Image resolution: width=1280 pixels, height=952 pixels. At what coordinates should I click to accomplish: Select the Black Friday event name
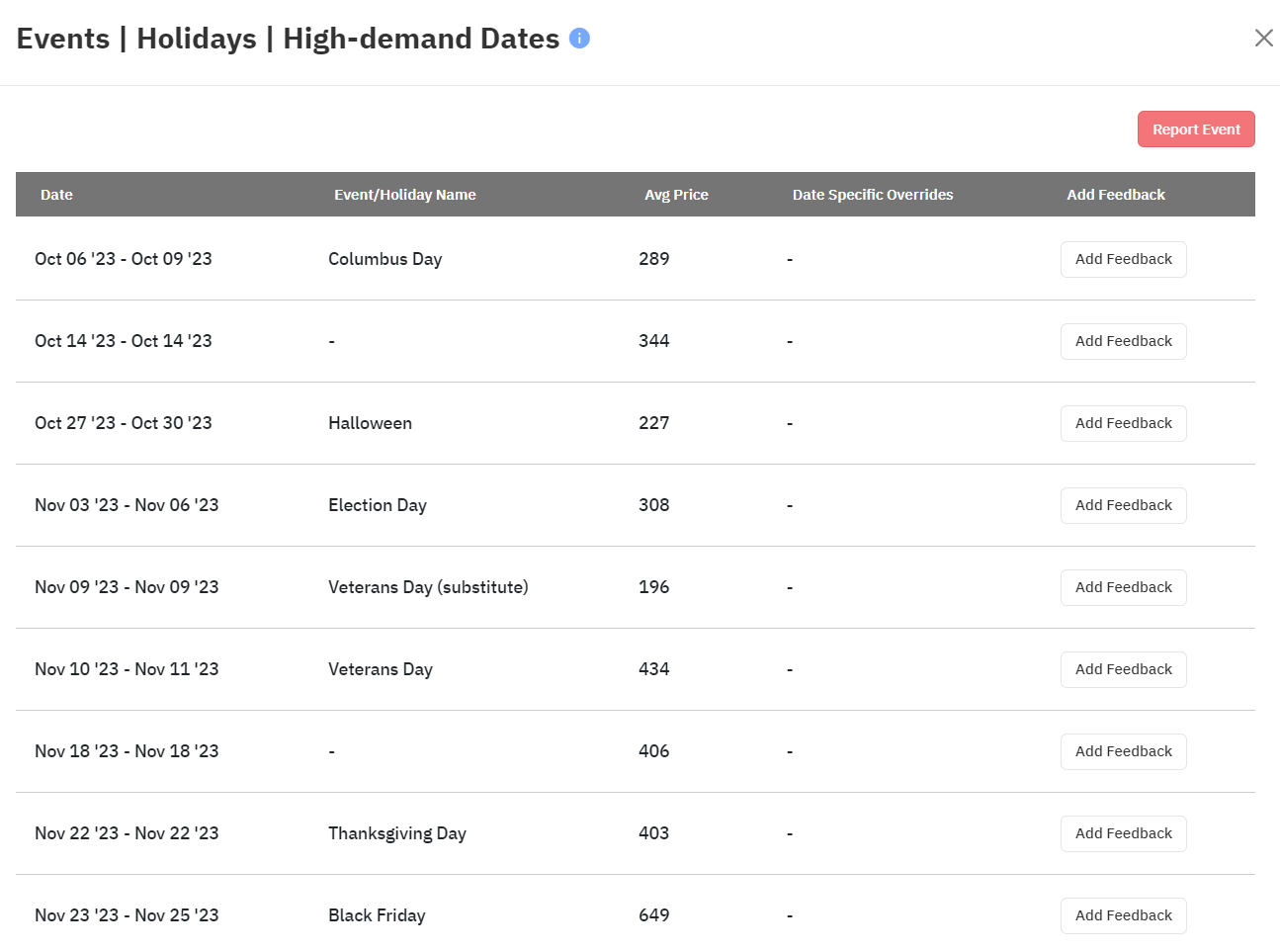[x=377, y=915]
